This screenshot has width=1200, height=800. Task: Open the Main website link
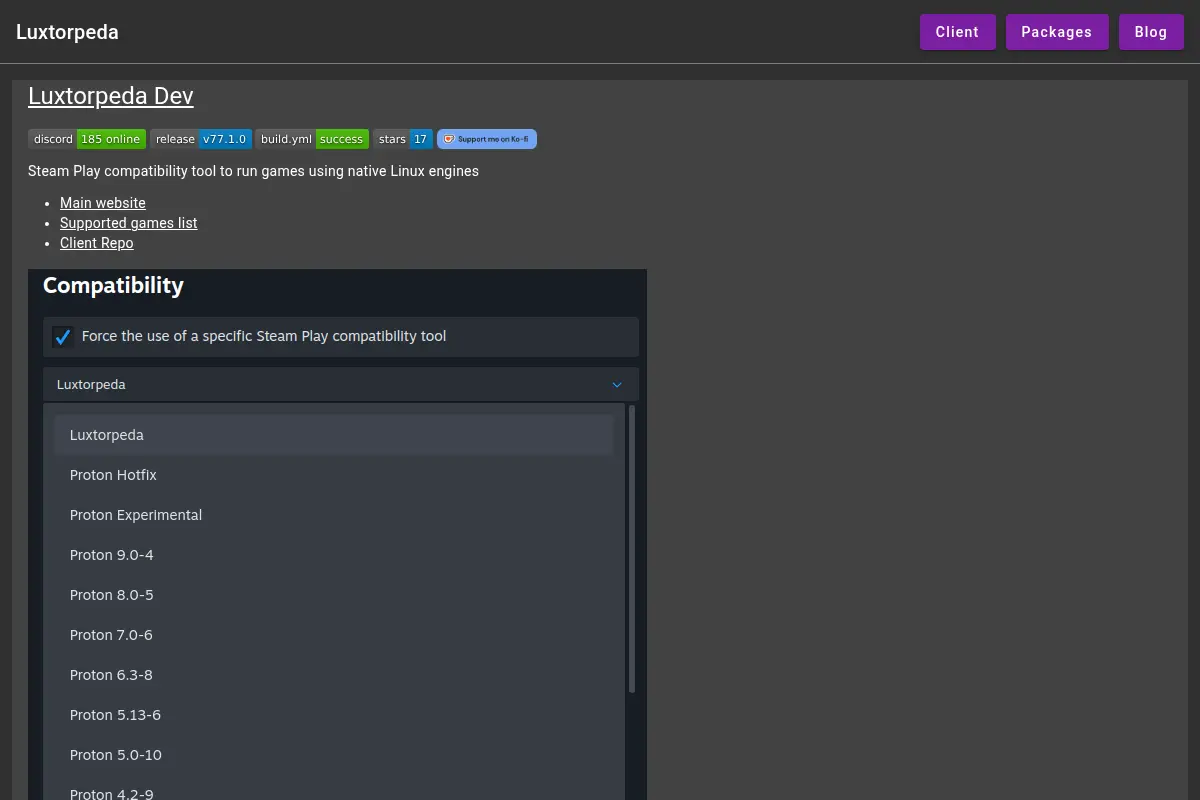103,203
